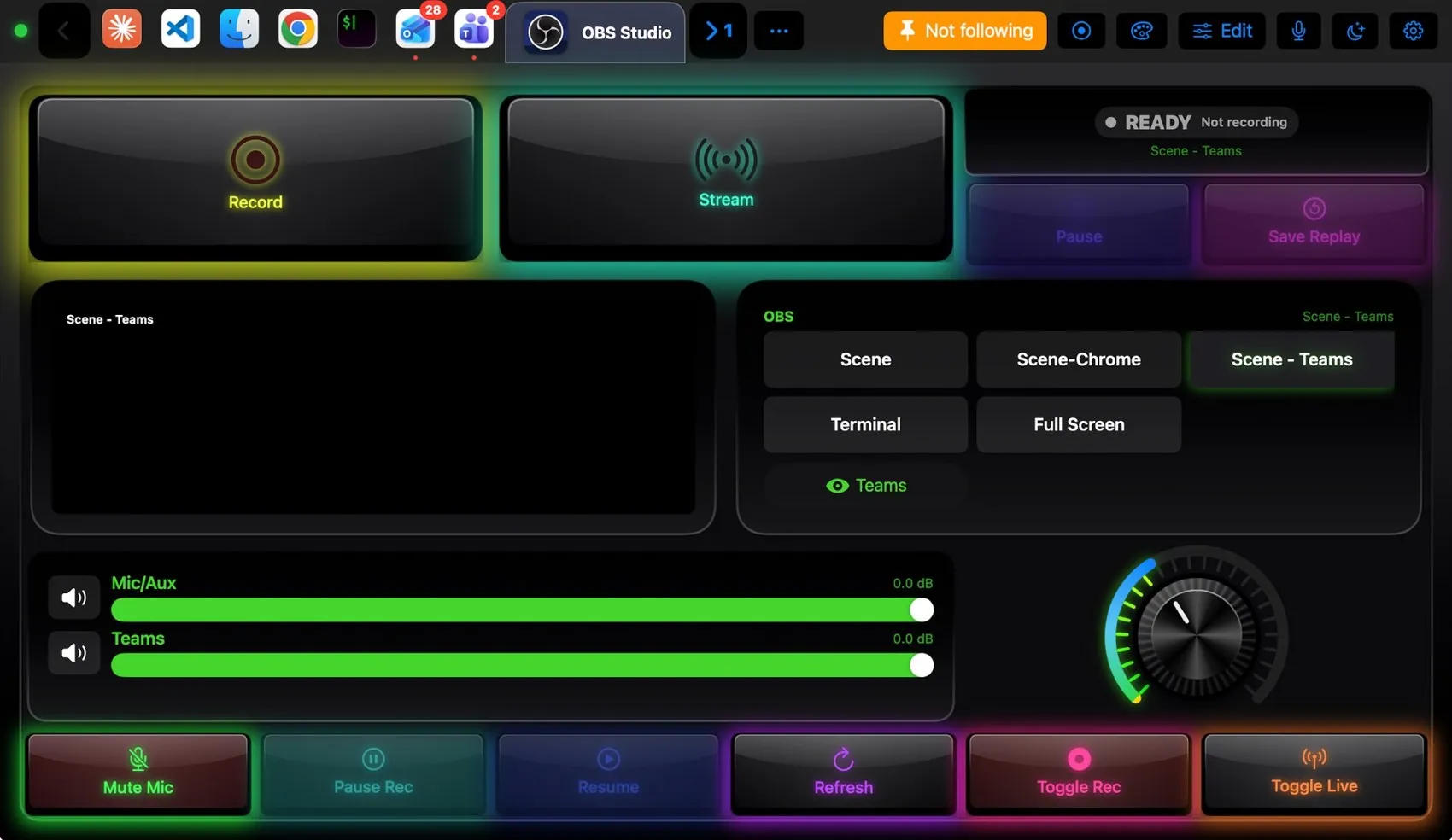Image resolution: width=1452 pixels, height=840 pixels.
Task: Mute the Mic/Aux speaker icon
Action: pos(74,598)
